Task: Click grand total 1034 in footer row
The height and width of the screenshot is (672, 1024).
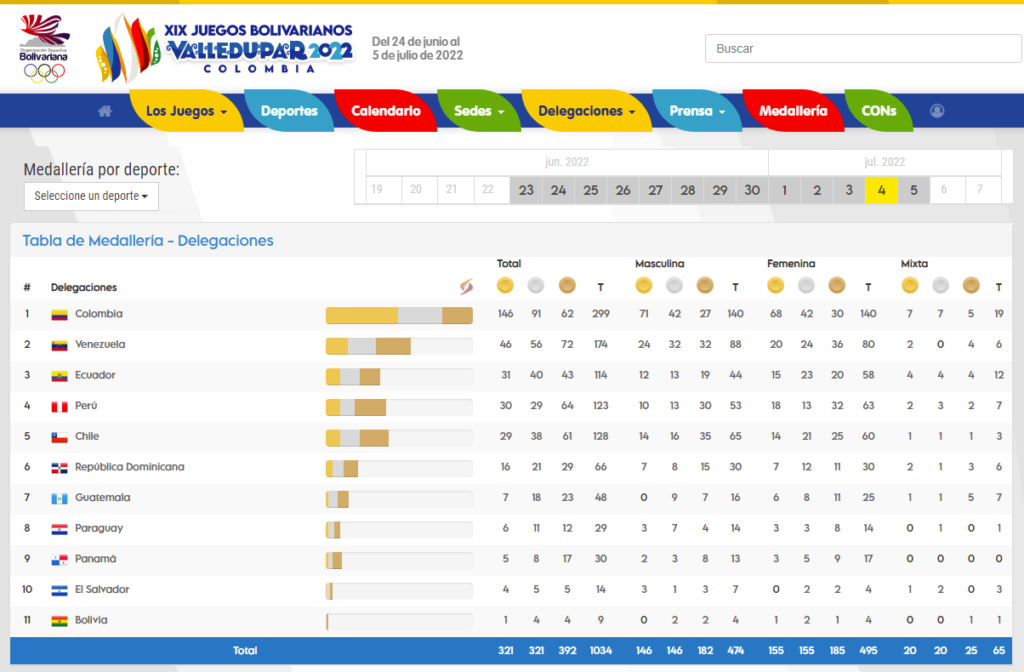Action: click(601, 651)
